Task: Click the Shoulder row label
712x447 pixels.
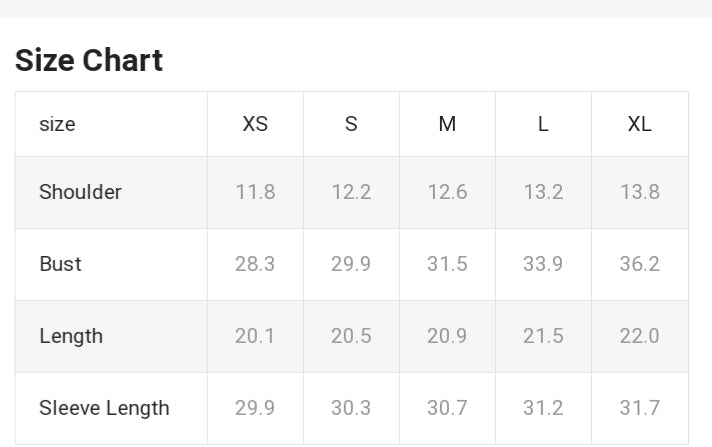Action: tap(80, 192)
